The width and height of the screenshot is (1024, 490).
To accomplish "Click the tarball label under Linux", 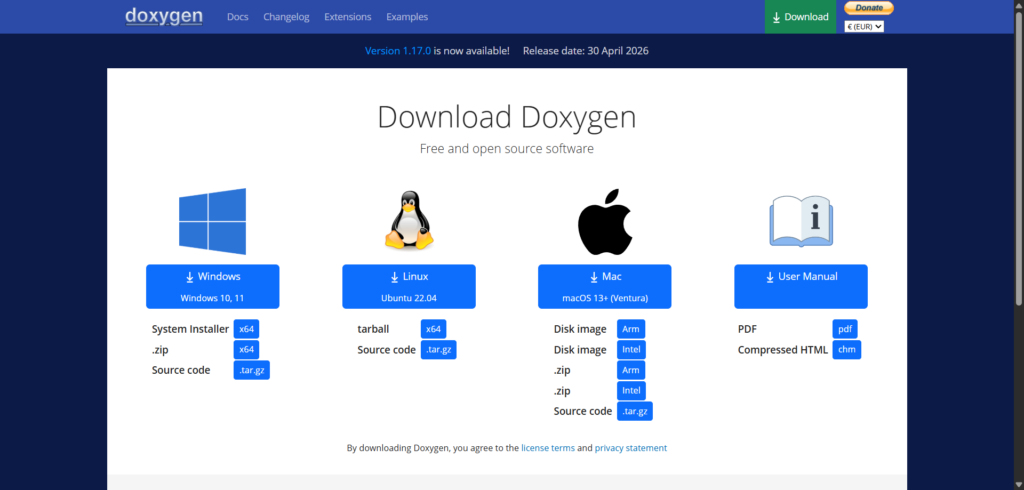I will [374, 329].
